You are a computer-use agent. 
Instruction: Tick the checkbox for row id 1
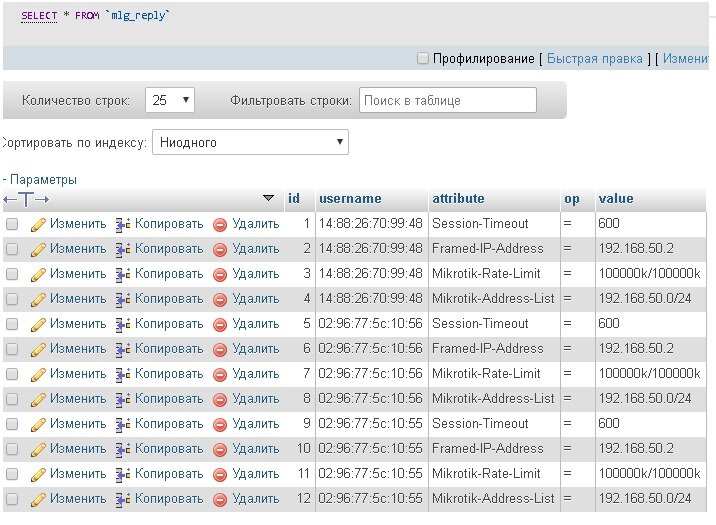pyautogui.click(x=12, y=224)
